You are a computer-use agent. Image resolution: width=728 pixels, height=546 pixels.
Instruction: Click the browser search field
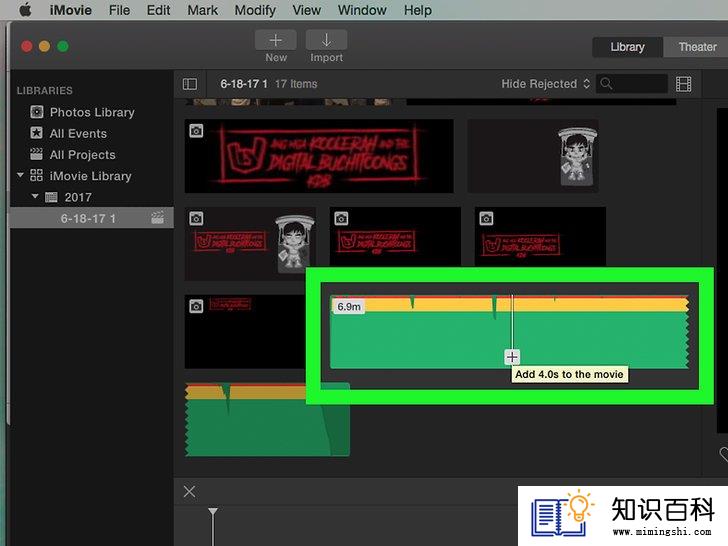click(x=632, y=84)
